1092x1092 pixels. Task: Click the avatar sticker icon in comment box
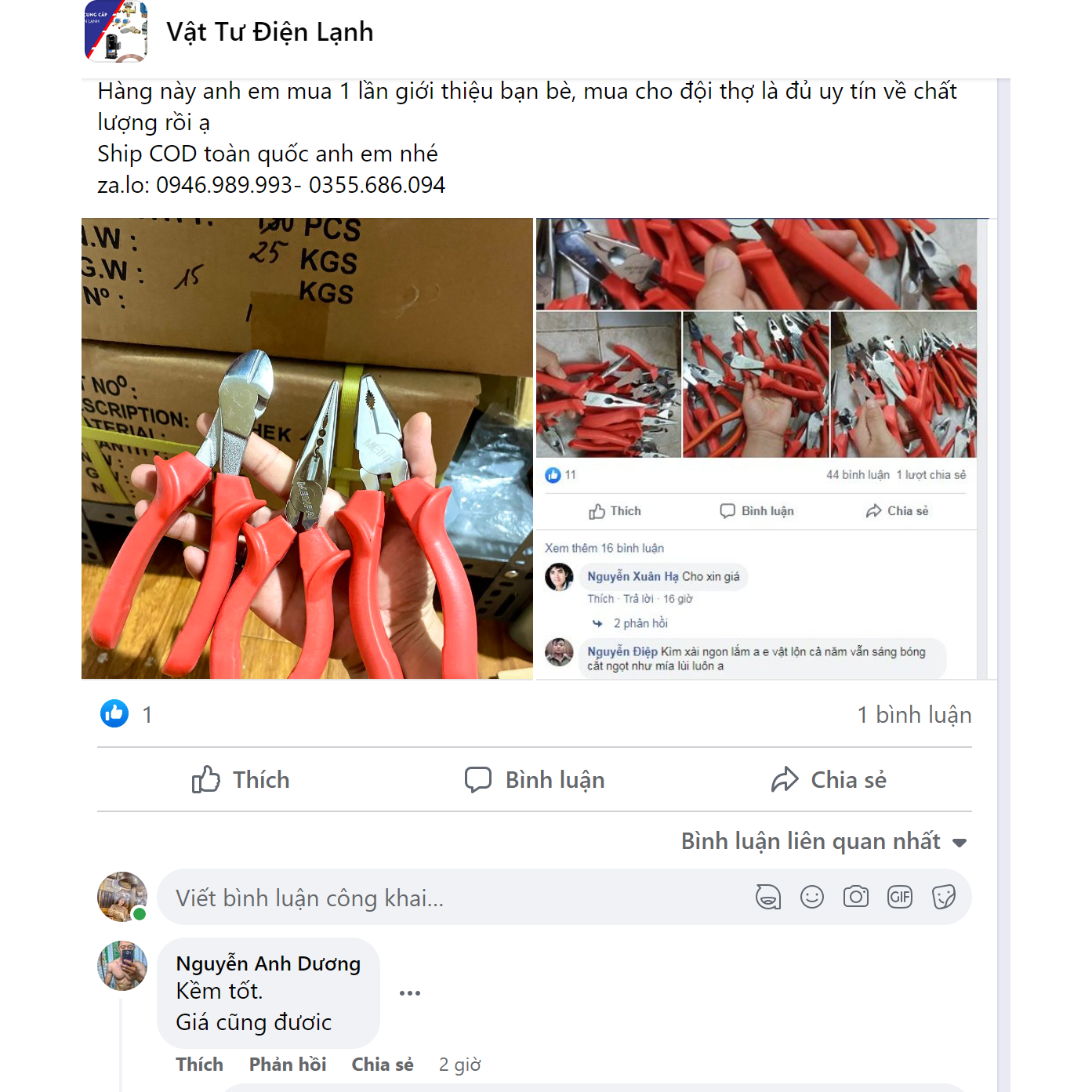(x=768, y=897)
